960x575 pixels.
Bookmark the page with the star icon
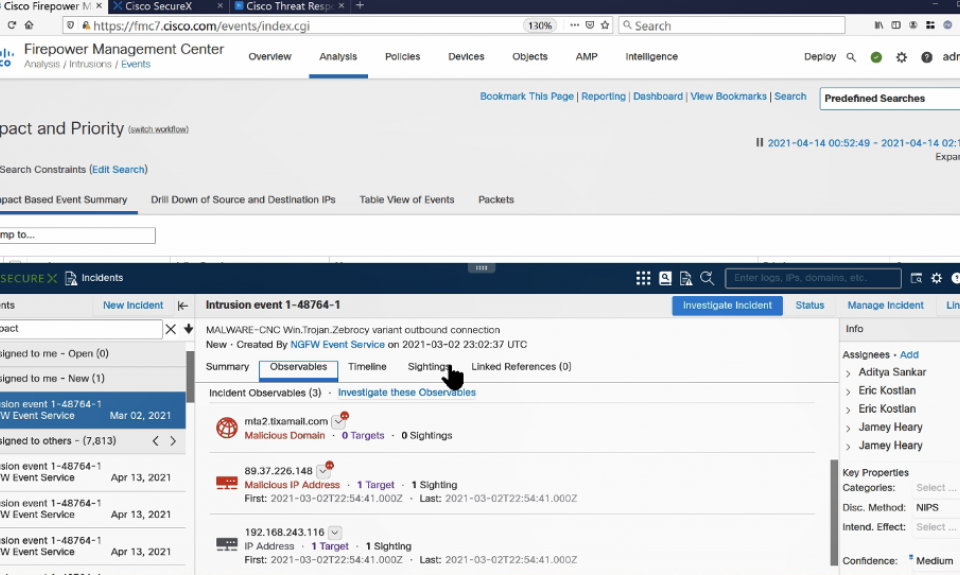(x=605, y=25)
